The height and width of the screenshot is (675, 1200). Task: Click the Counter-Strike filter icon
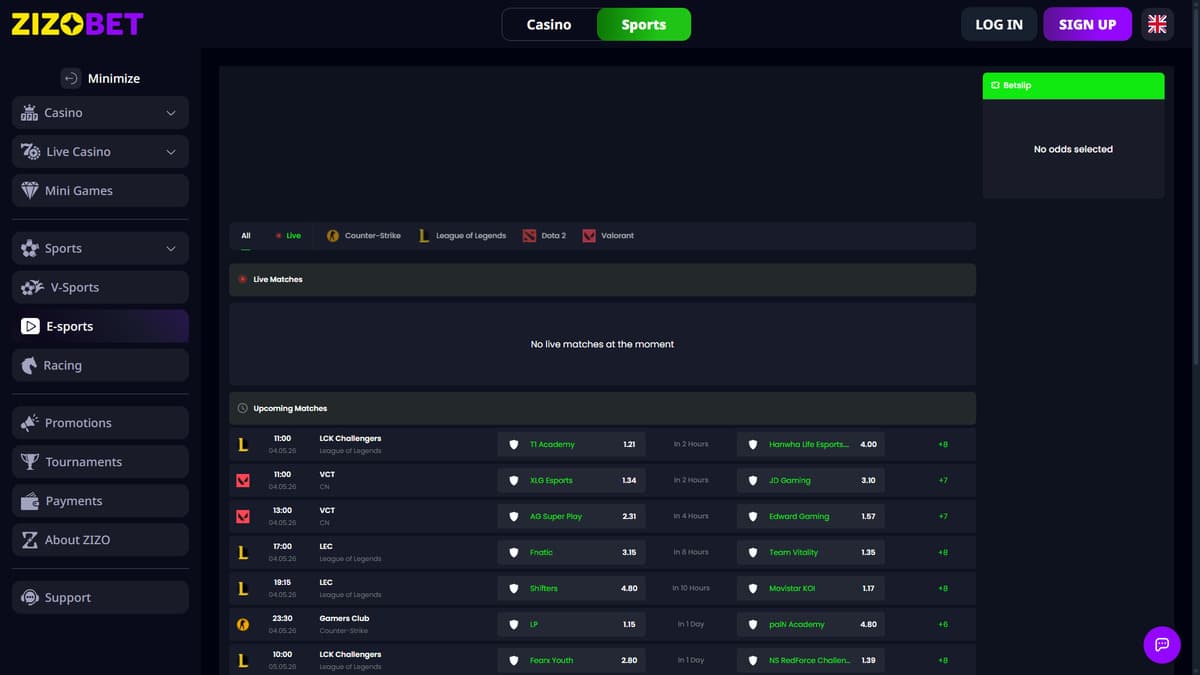coord(333,236)
